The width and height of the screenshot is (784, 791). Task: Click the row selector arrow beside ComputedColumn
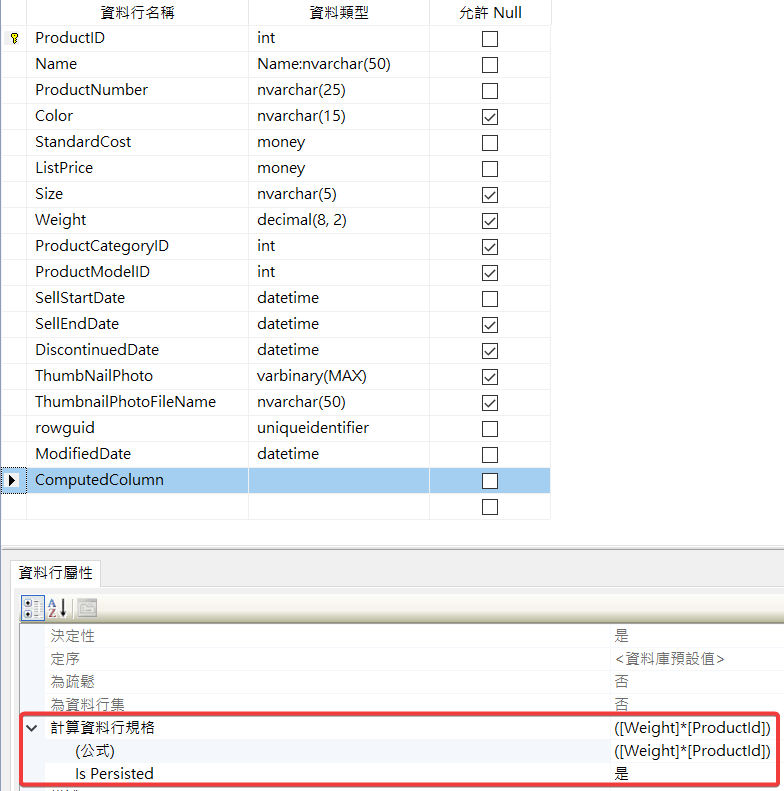point(13,480)
